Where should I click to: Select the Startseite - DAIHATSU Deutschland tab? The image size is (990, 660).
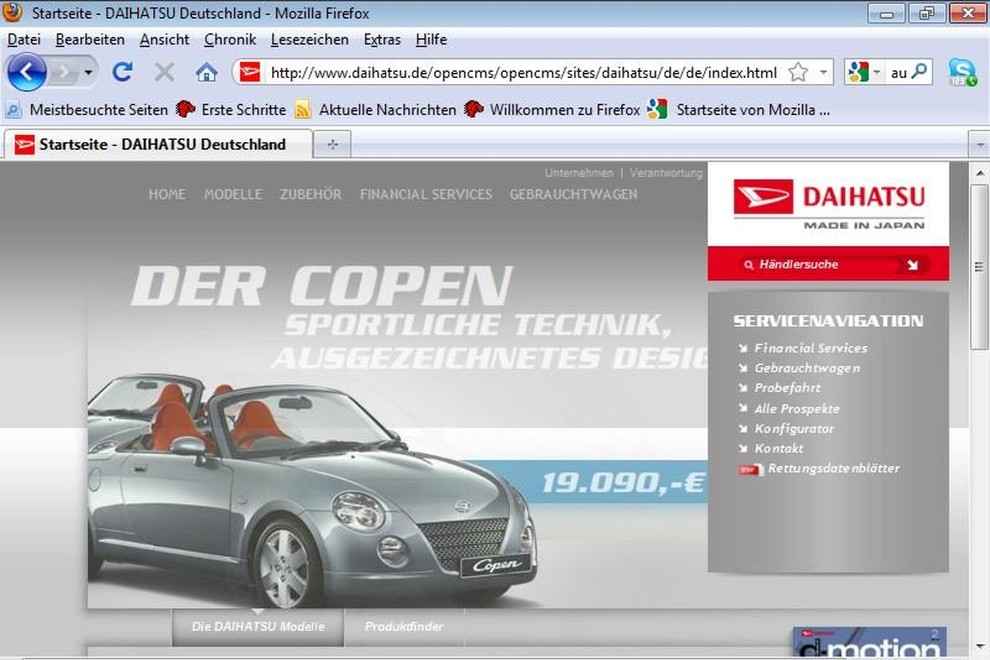pyautogui.click(x=158, y=145)
